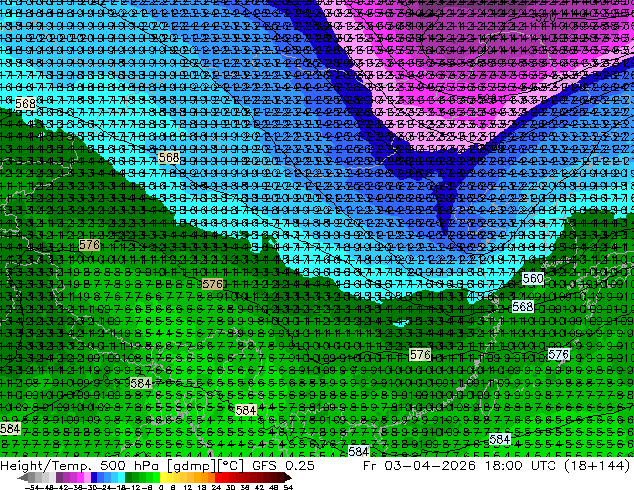Click the gray left arrow of color bar
Image resolution: width=634 pixels, height=490 pixels.
(x=23, y=477)
